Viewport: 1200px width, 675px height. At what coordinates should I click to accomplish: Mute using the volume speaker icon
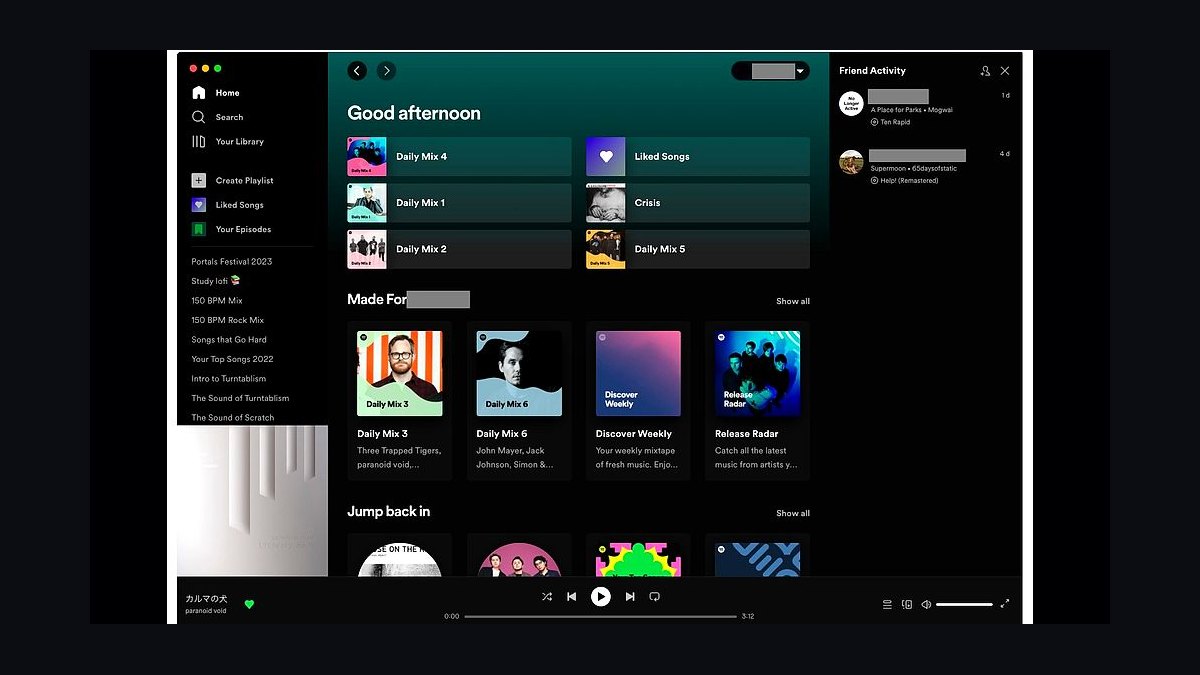[926, 604]
